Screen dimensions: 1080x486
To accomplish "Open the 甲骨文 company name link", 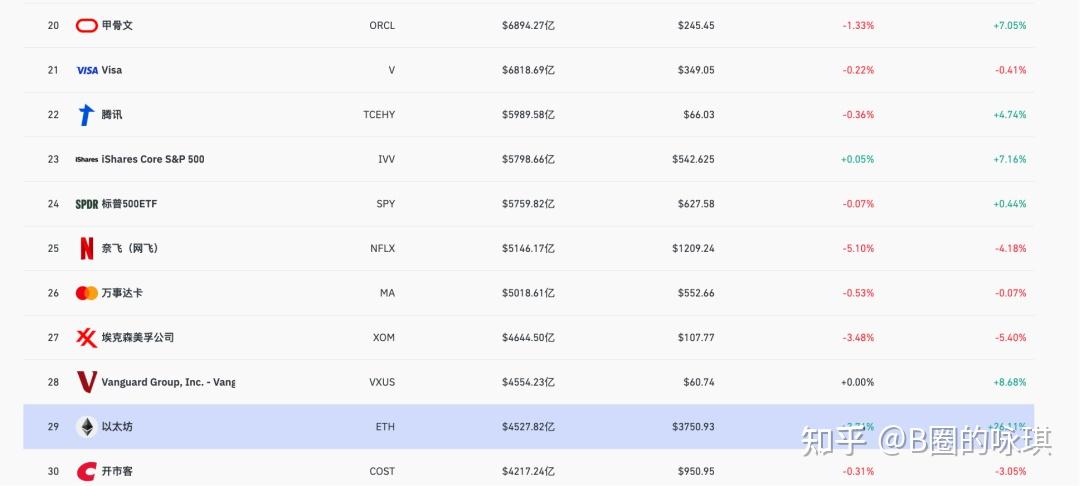I will (117, 25).
